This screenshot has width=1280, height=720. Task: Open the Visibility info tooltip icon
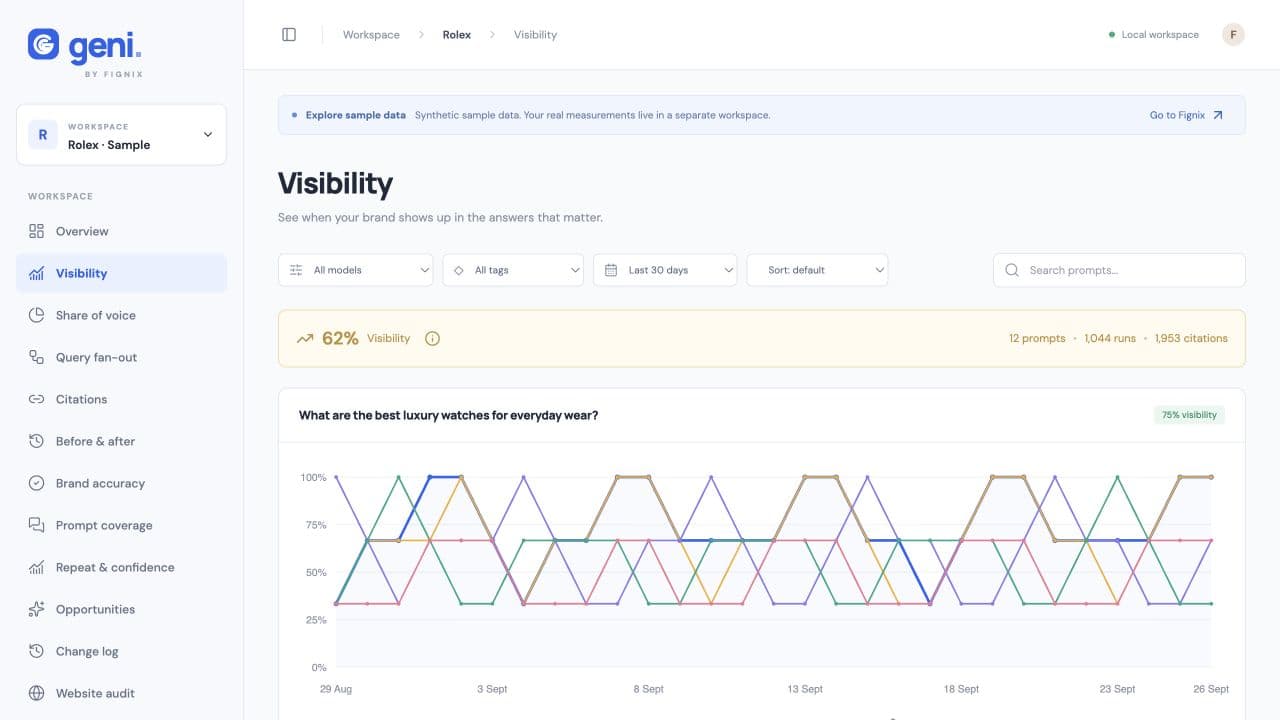pos(432,339)
